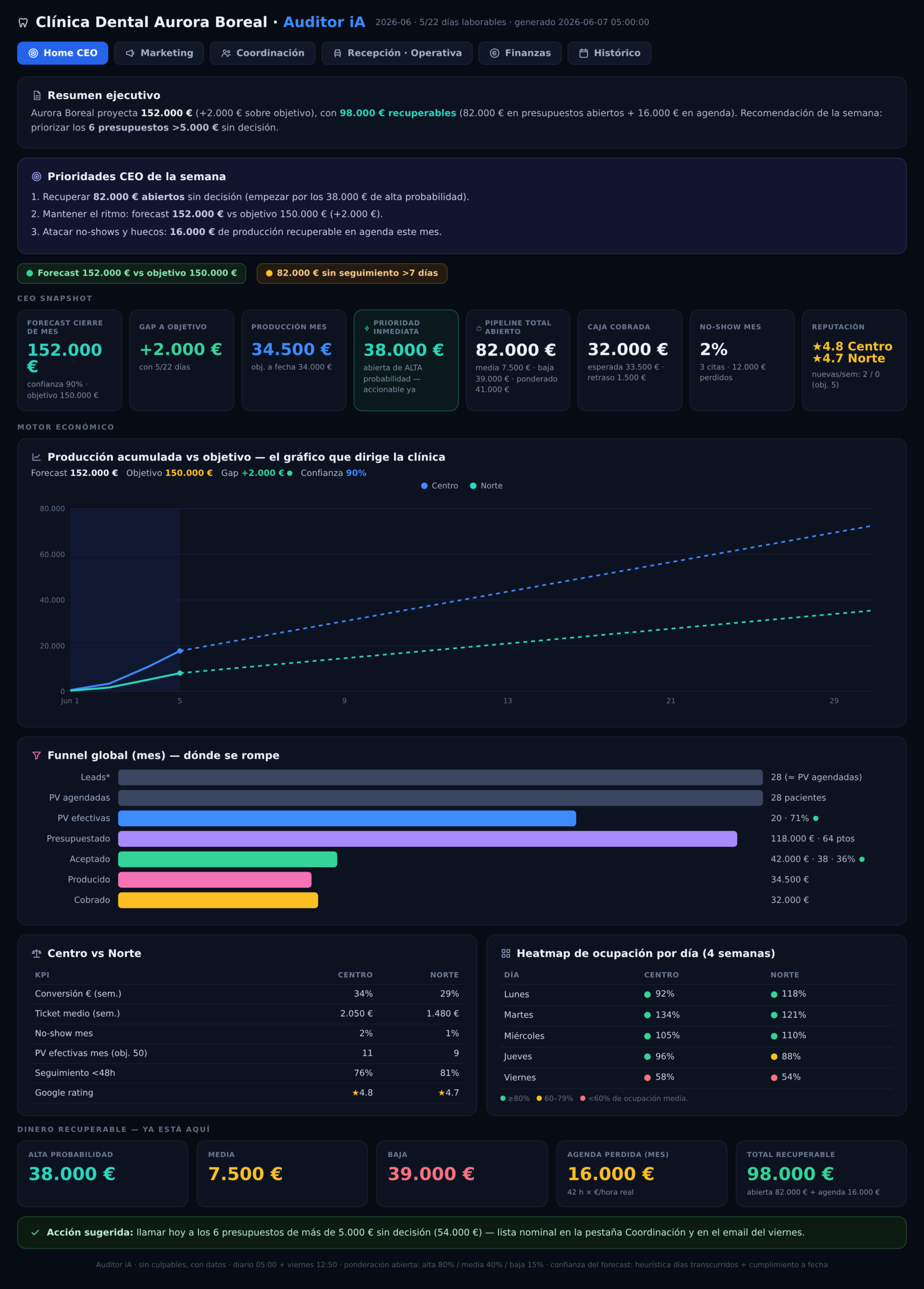Toggle the Centro series in chart legend
924x1289 pixels.
439,486
